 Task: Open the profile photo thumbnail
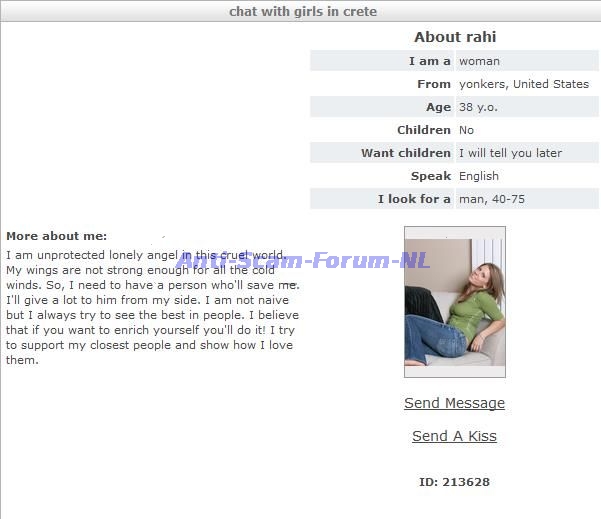(x=455, y=302)
